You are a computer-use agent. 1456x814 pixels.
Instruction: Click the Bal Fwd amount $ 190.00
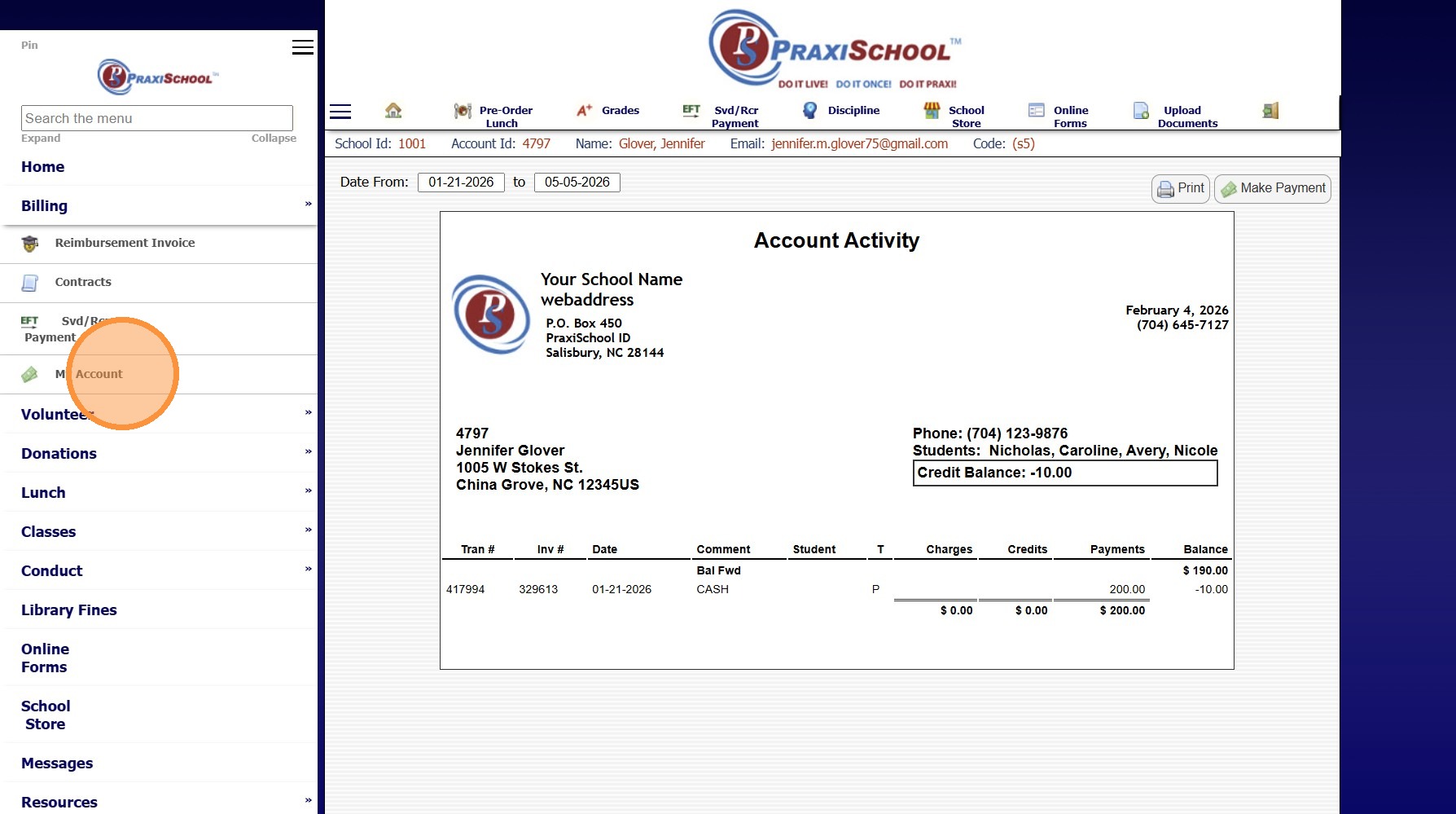tap(1205, 571)
